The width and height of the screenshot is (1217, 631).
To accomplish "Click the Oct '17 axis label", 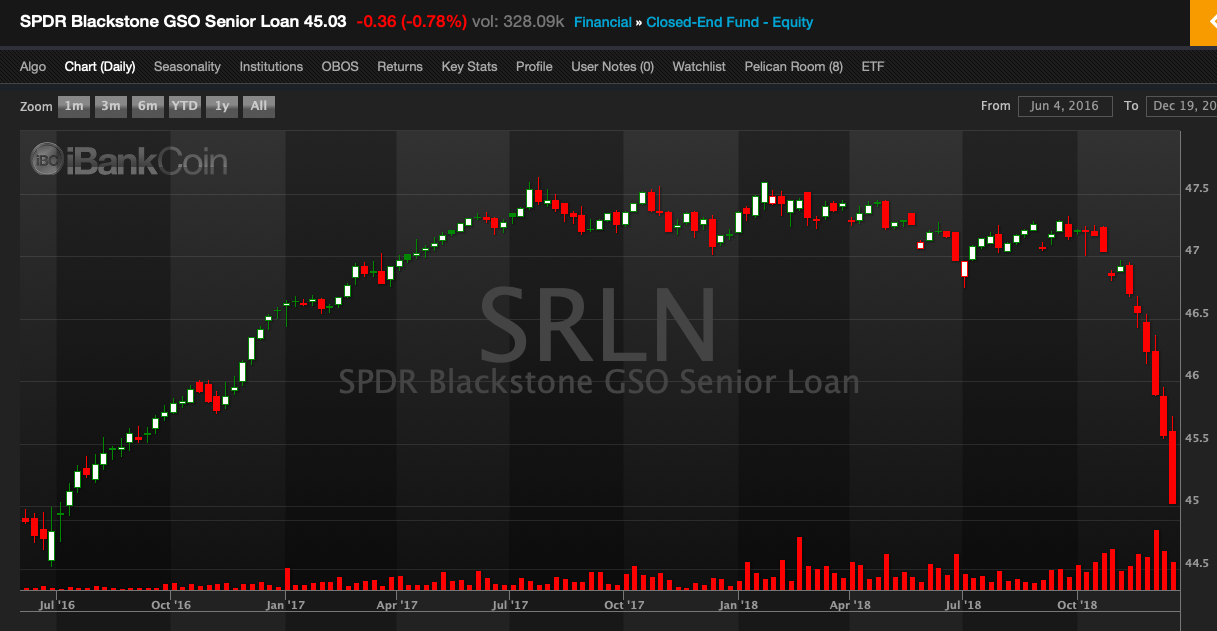I will [x=624, y=605].
